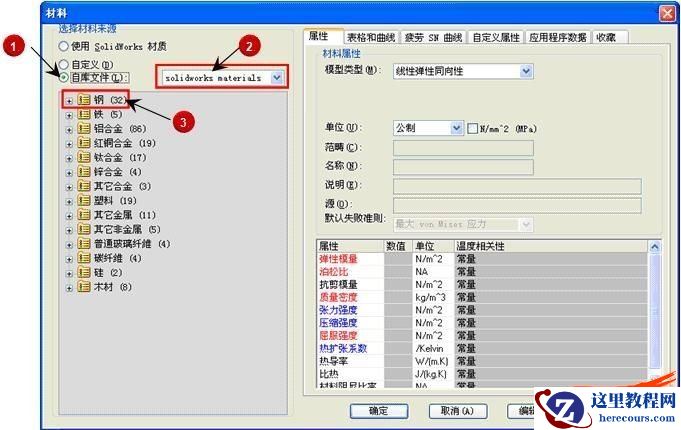Image resolution: width=681 pixels, height=430 pixels.
Task: Select the 张力强度 property row
Action: tap(483, 310)
